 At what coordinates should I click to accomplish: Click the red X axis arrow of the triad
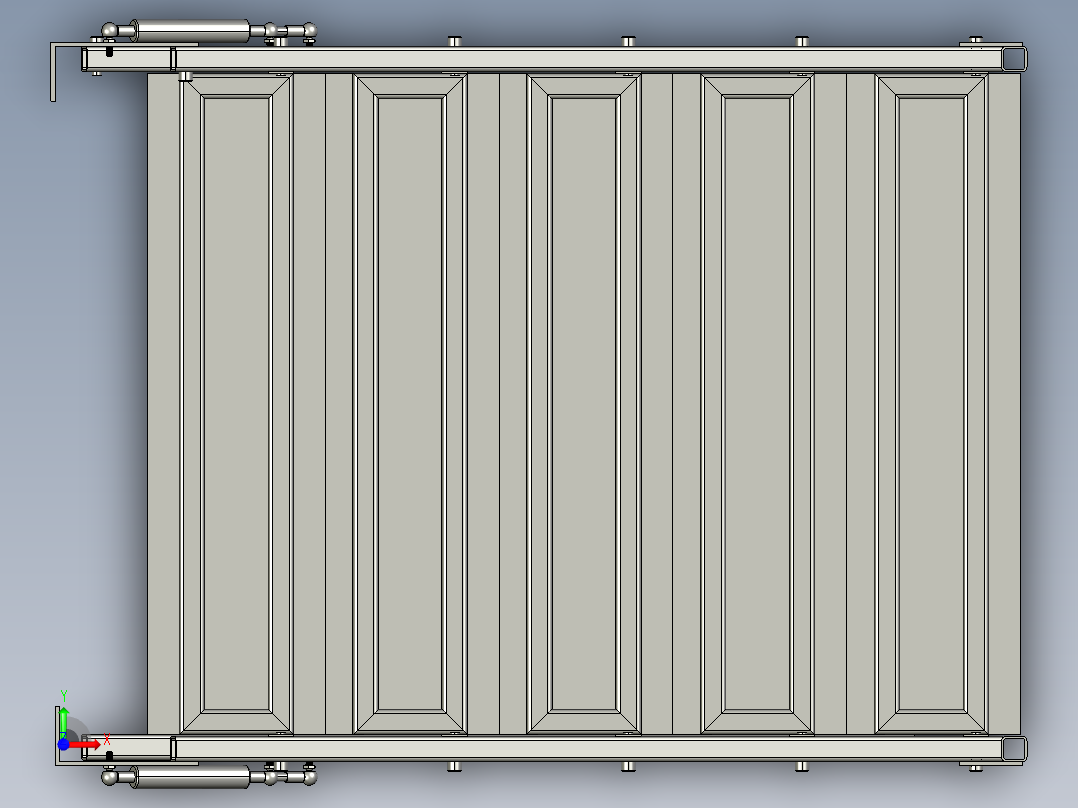[x=85, y=744]
